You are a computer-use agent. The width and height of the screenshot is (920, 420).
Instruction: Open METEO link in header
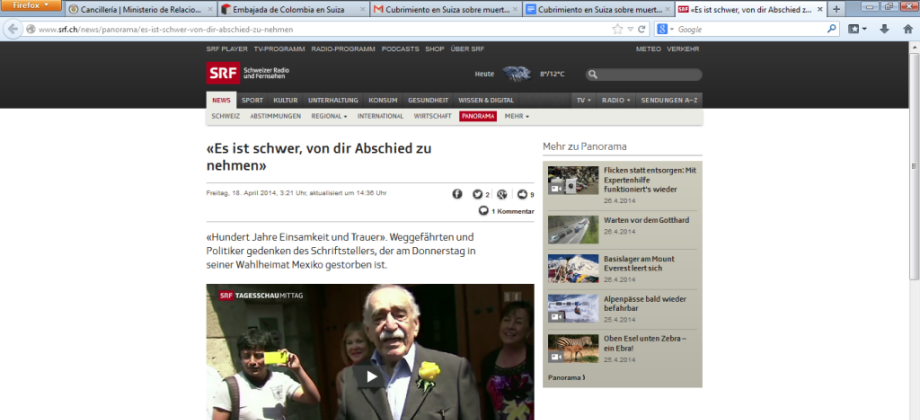pyautogui.click(x=648, y=49)
